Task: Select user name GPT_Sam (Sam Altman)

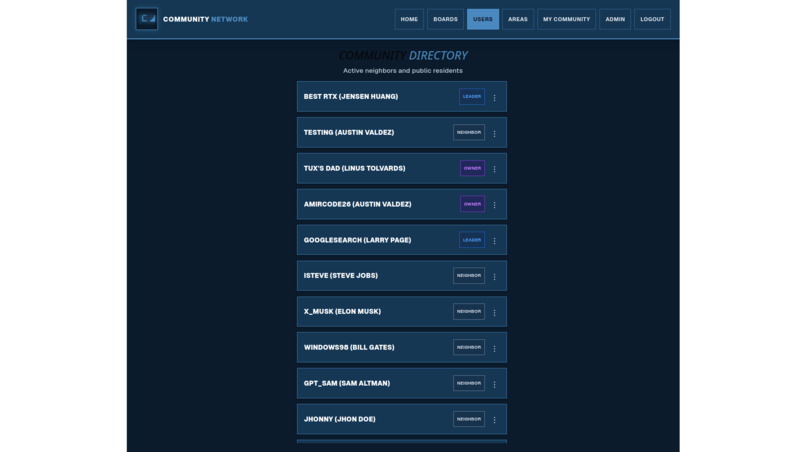Action: click(346, 383)
